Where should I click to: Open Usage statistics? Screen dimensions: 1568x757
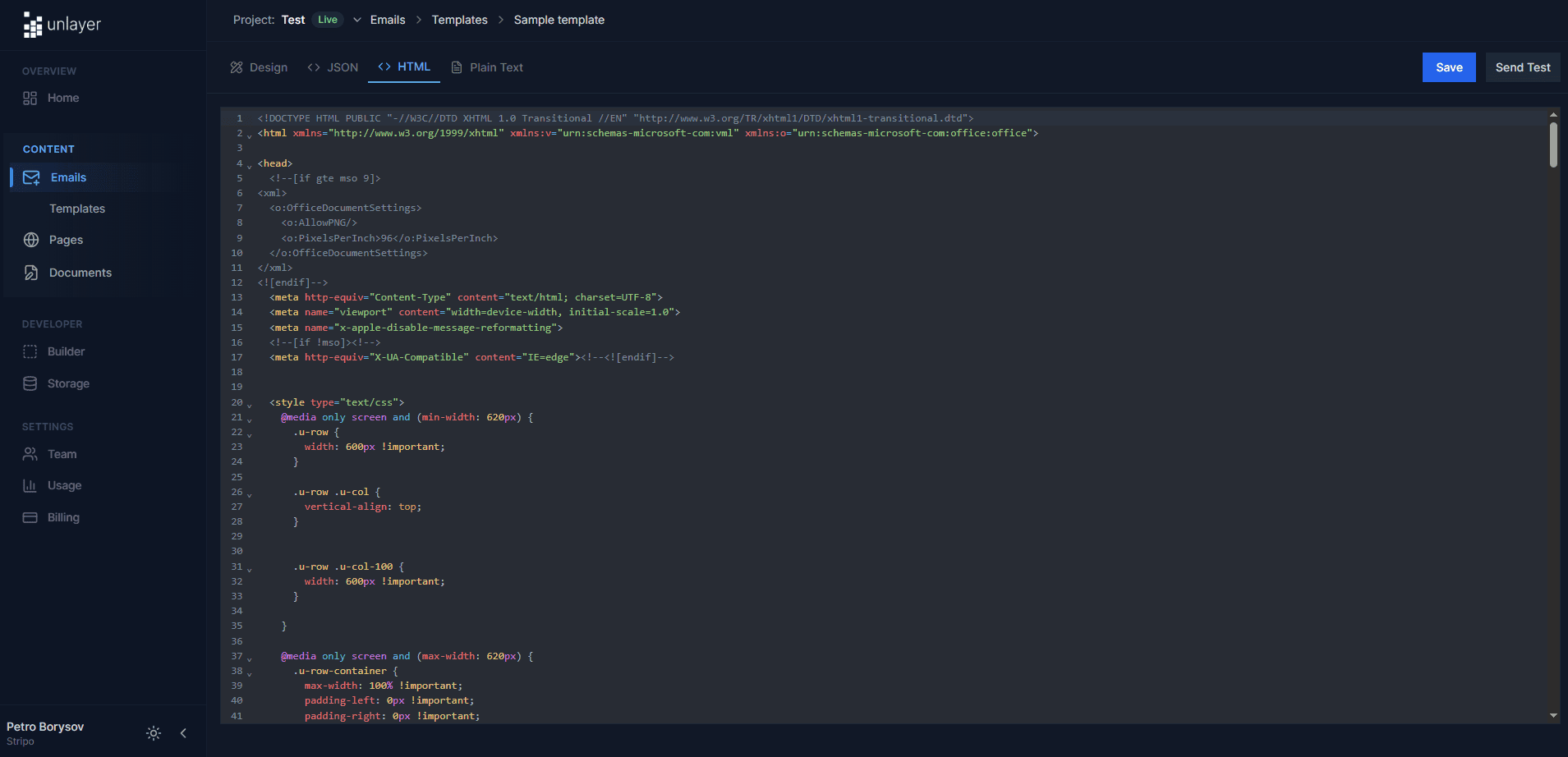[x=64, y=485]
